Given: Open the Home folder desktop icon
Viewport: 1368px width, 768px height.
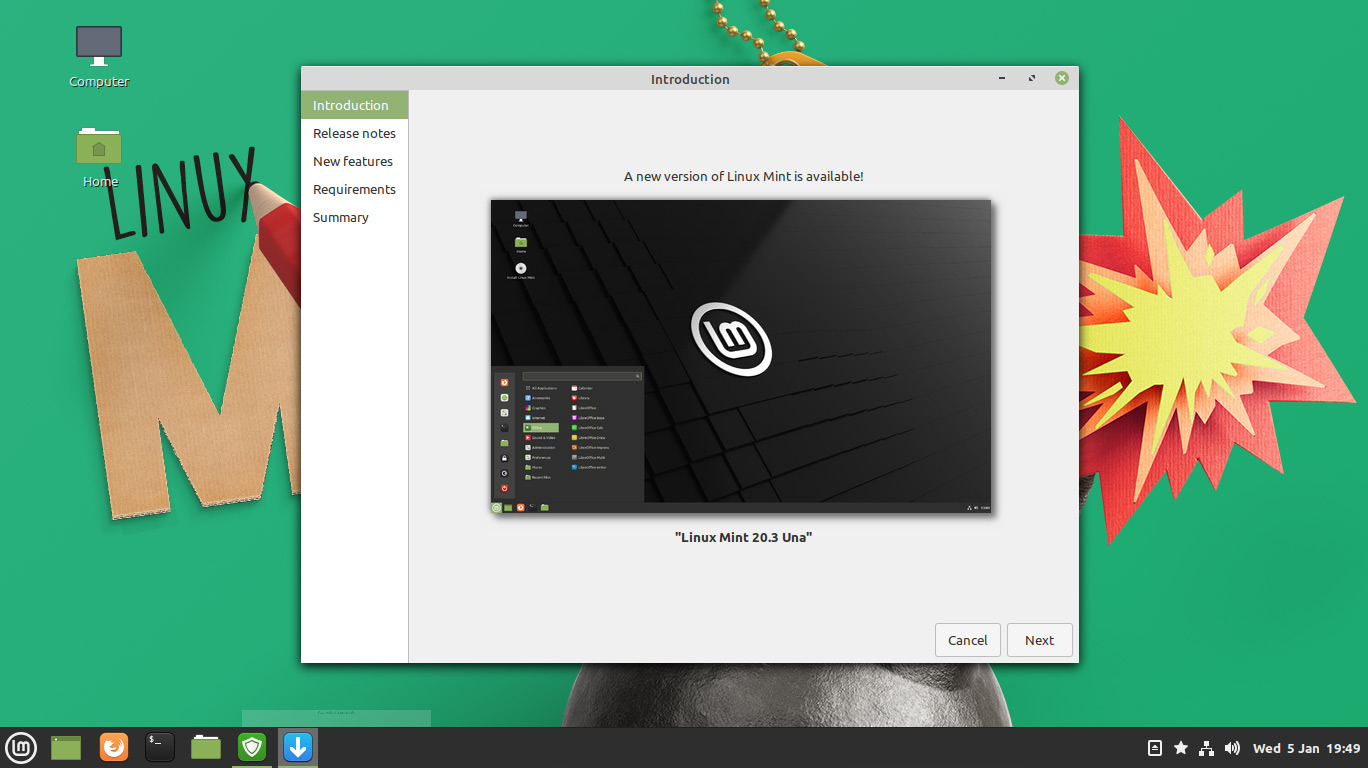Looking at the screenshot, I should point(99,157).
